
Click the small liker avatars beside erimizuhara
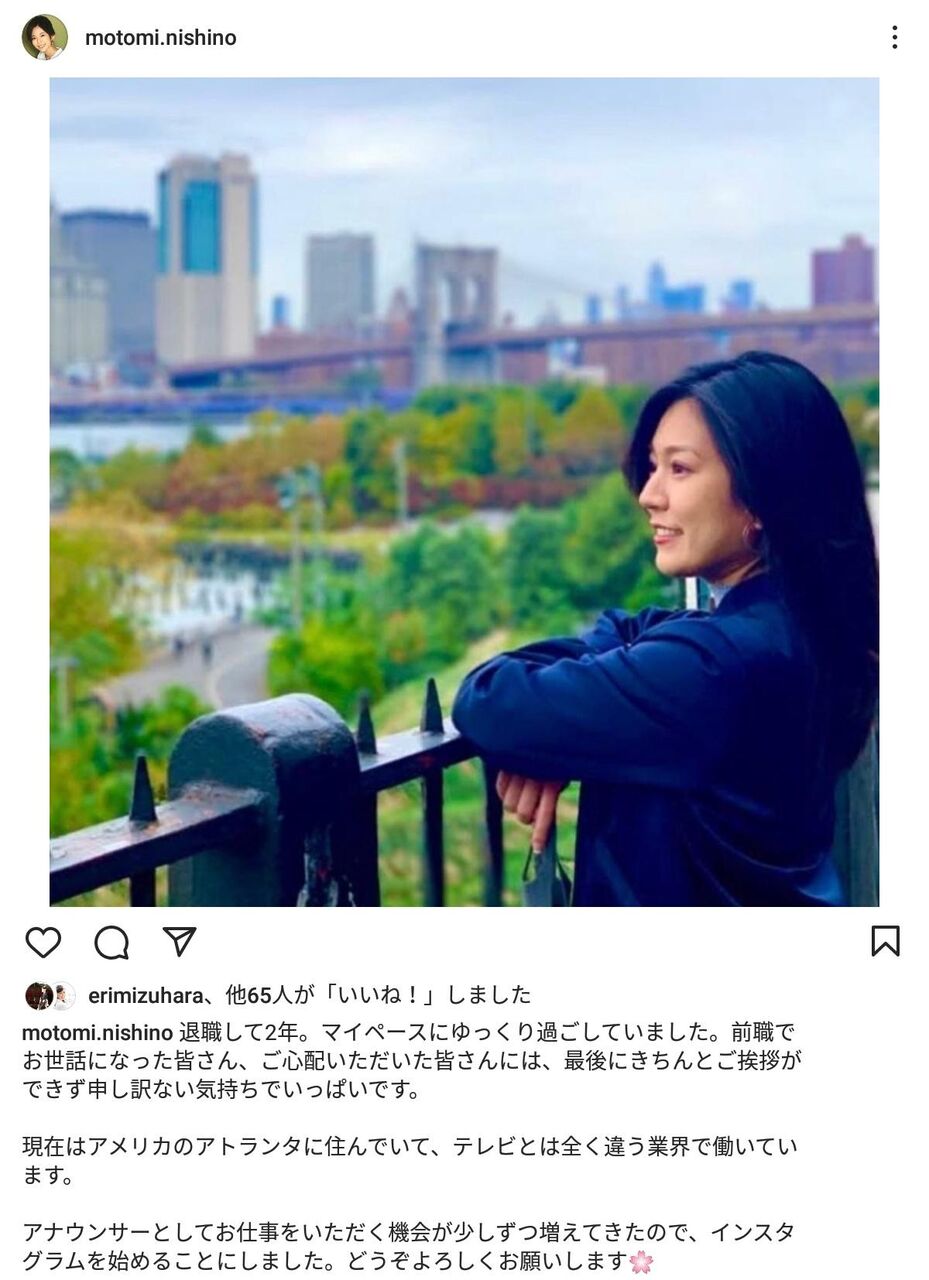coord(50,996)
